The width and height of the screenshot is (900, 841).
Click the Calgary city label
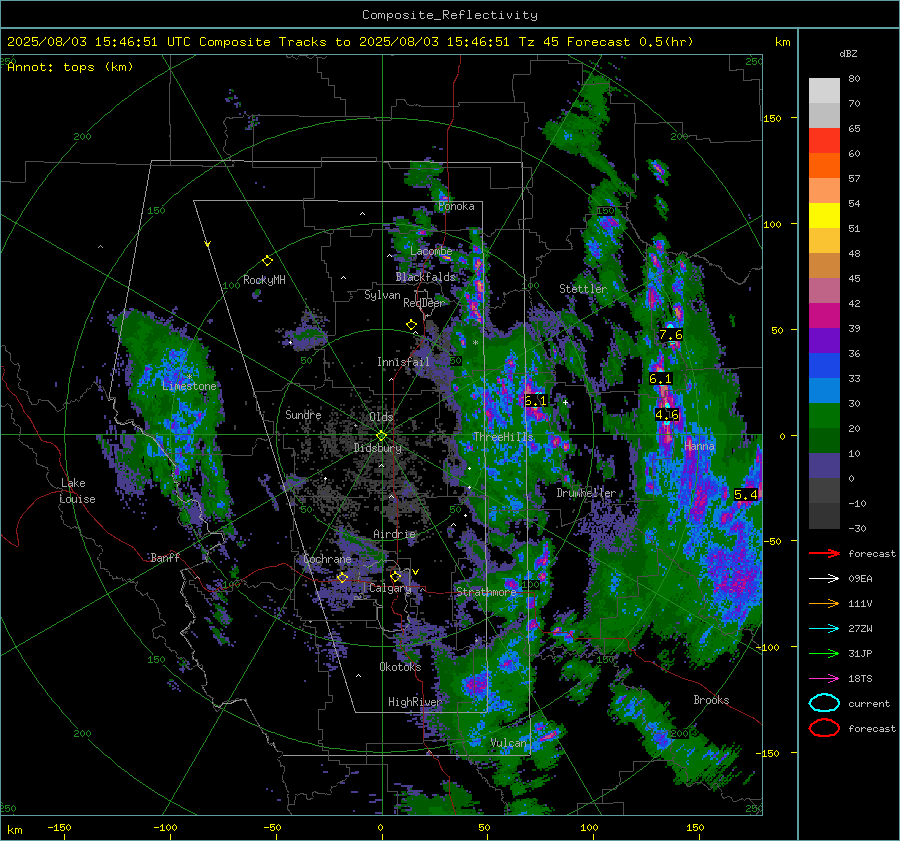click(x=390, y=588)
